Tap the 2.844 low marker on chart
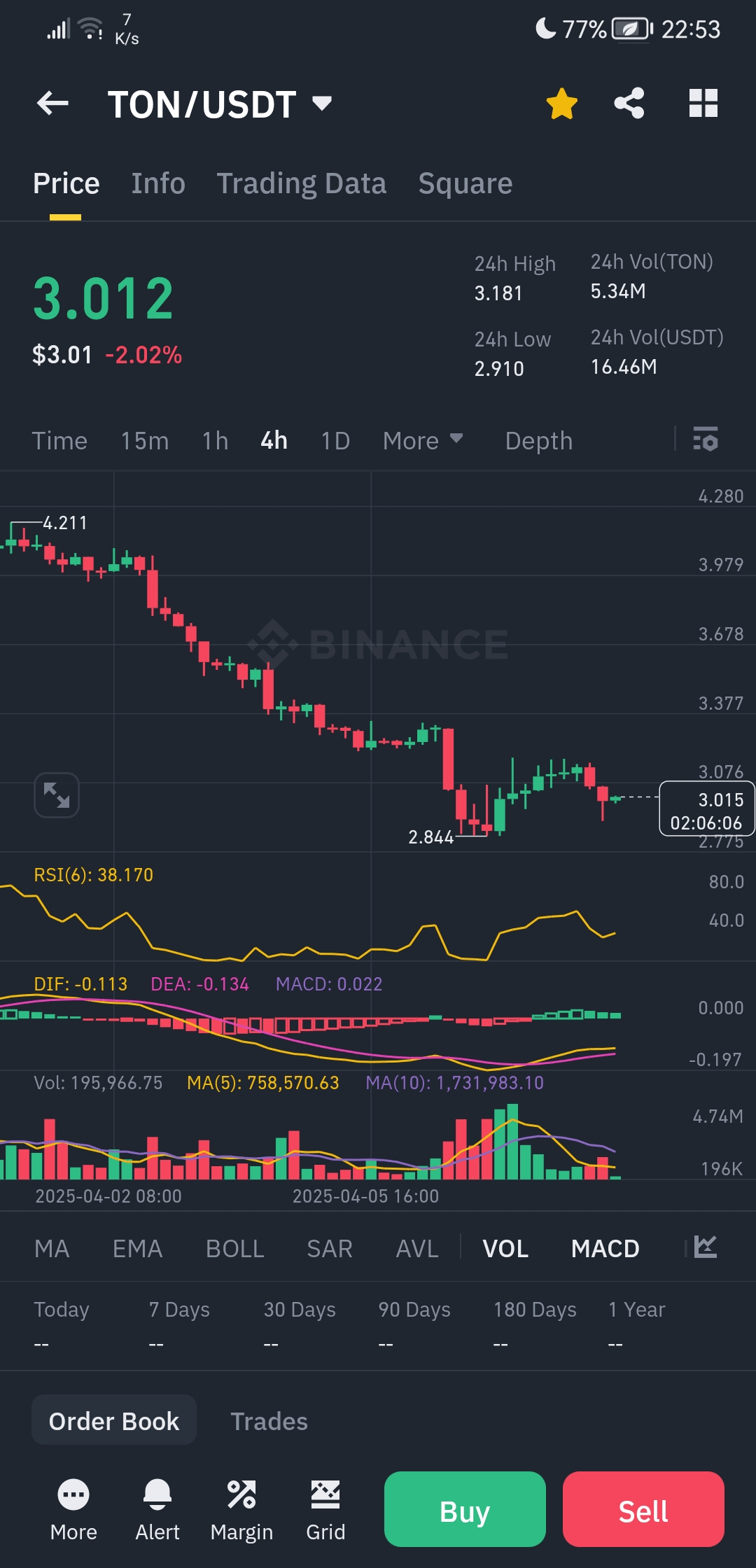 [x=431, y=837]
